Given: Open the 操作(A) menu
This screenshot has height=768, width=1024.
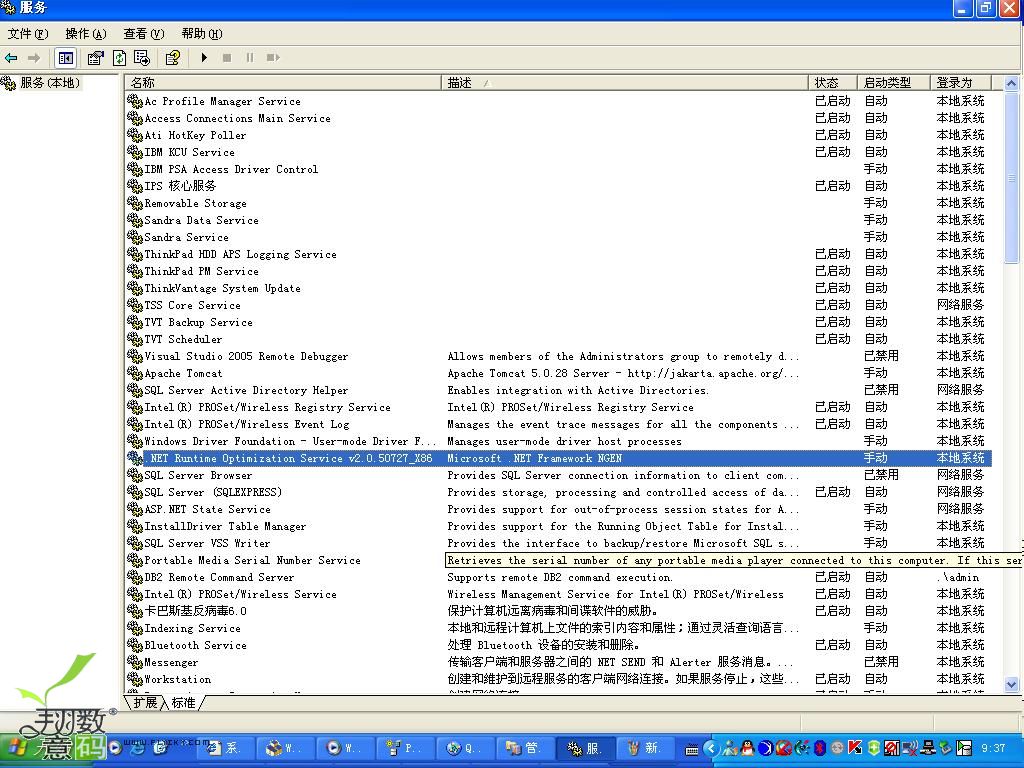Looking at the screenshot, I should tap(86, 34).
